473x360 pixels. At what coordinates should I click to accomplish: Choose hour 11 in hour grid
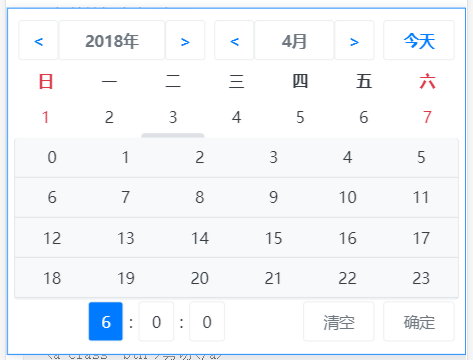pyautogui.click(x=421, y=197)
